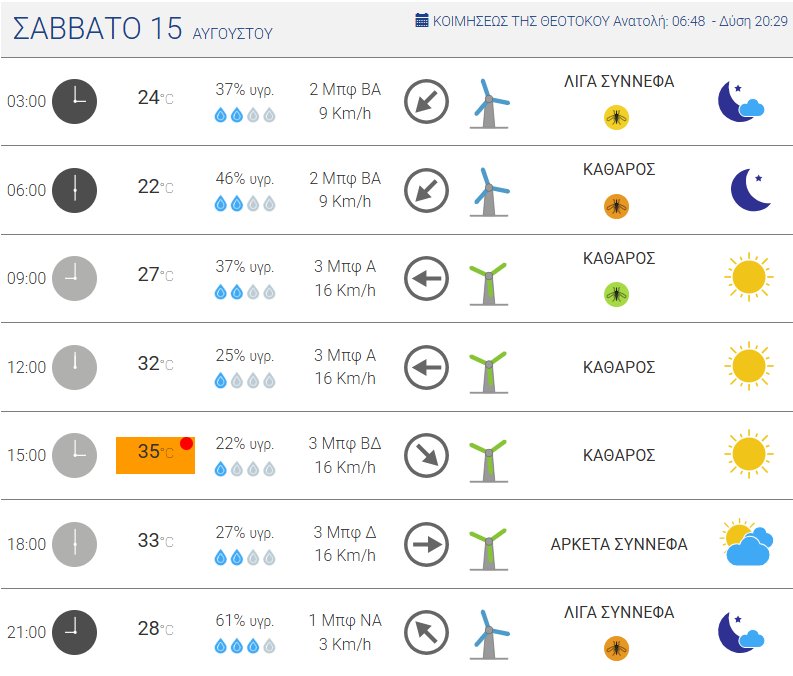Select the yellow mosquito icon at 03:00

pyautogui.click(x=616, y=117)
